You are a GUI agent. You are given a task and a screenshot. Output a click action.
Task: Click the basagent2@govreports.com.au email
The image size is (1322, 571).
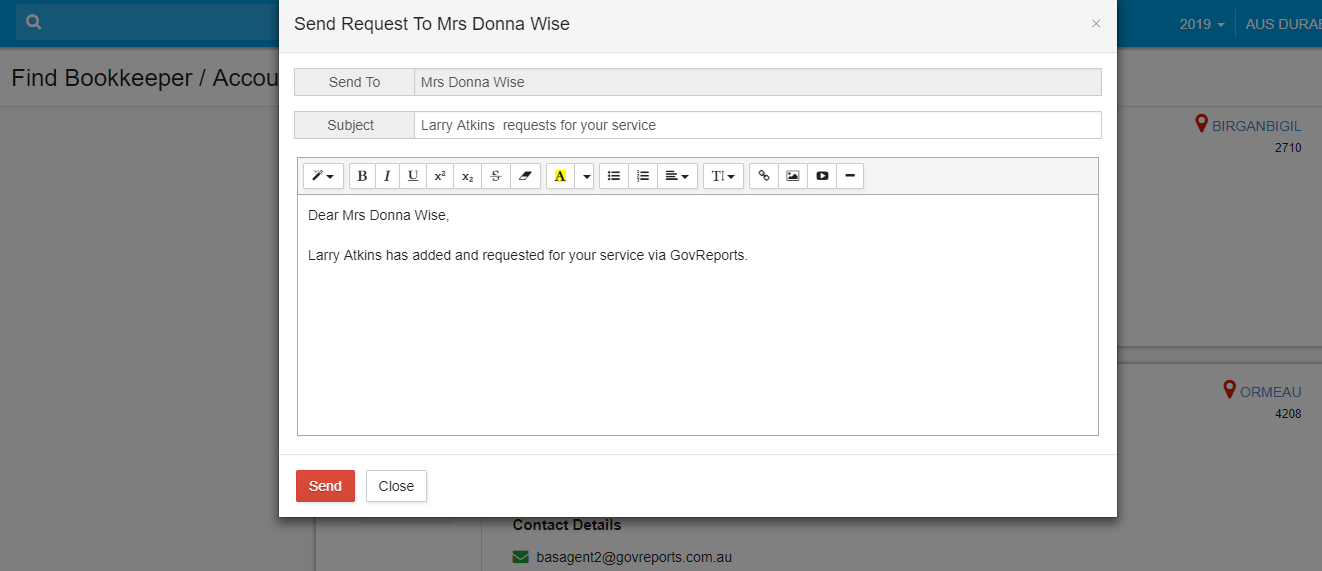point(635,557)
